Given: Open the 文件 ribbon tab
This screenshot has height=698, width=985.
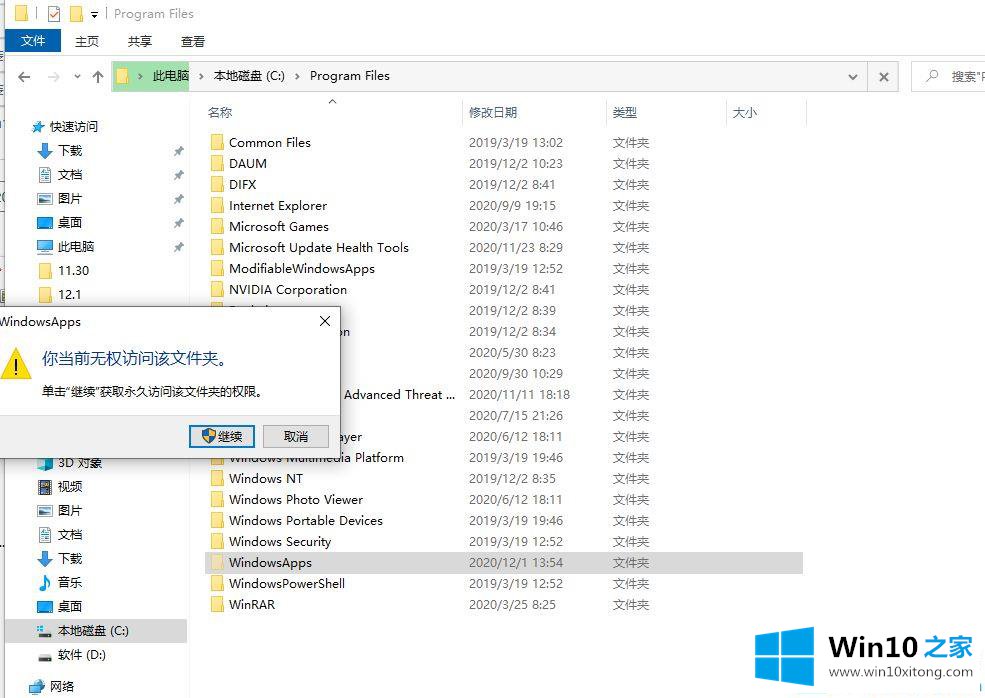Looking at the screenshot, I should 33,41.
